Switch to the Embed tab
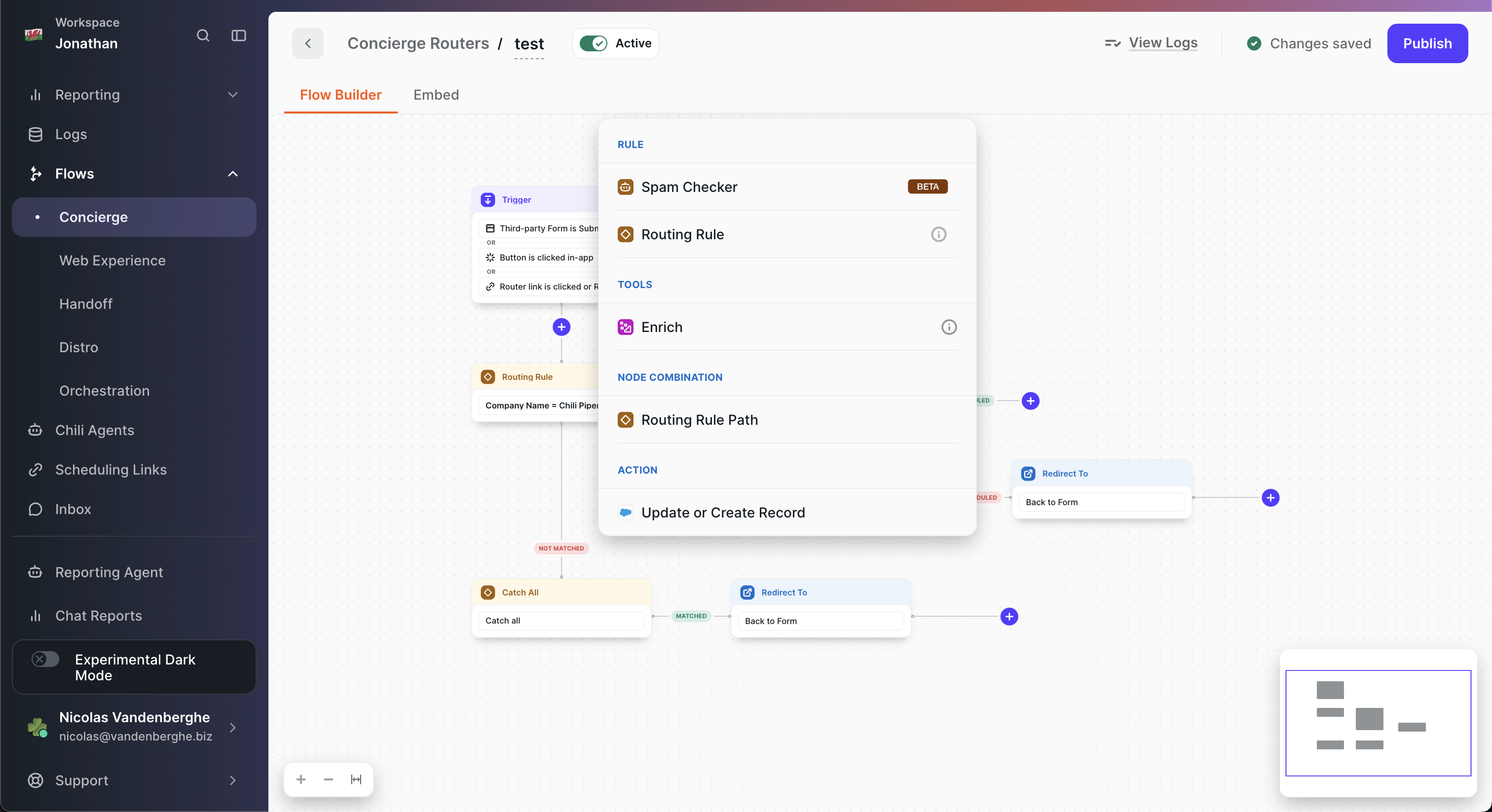This screenshot has height=812, width=1492. point(436,94)
